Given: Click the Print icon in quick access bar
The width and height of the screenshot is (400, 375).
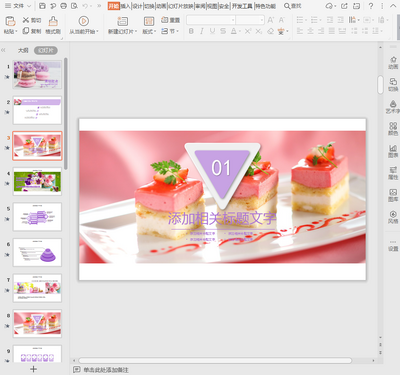Looking at the screenshot, I should tap(64, 6).
